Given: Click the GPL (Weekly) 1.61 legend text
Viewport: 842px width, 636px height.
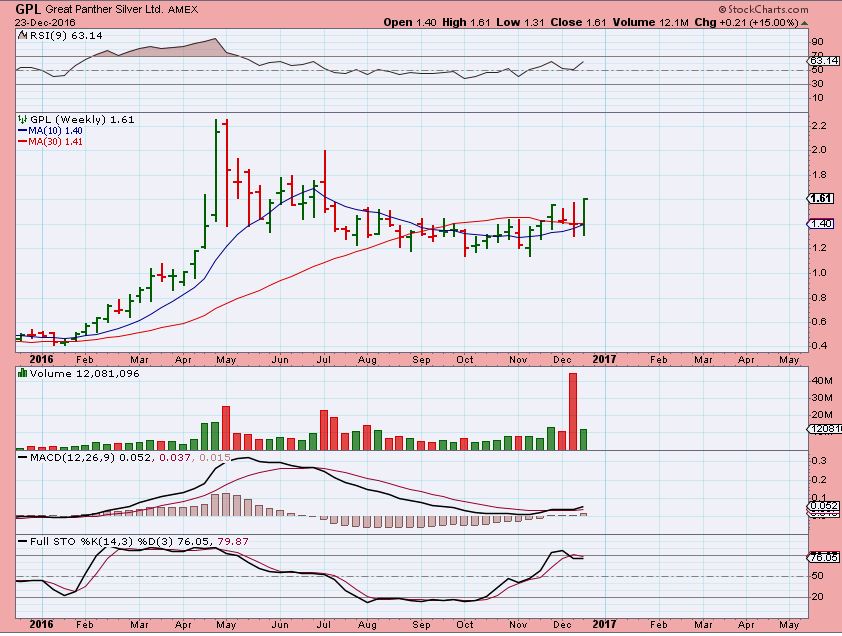Looking at the screenshot, I should pos(82,119).
